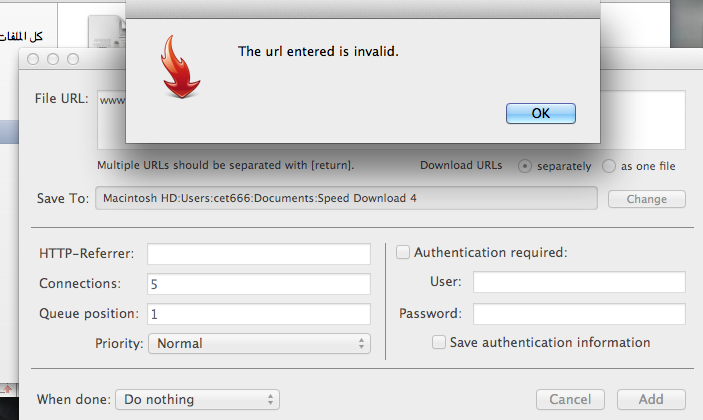Screen dimensions: 703x420
Task: Click the Change button for save location
Action: point(647,199)
